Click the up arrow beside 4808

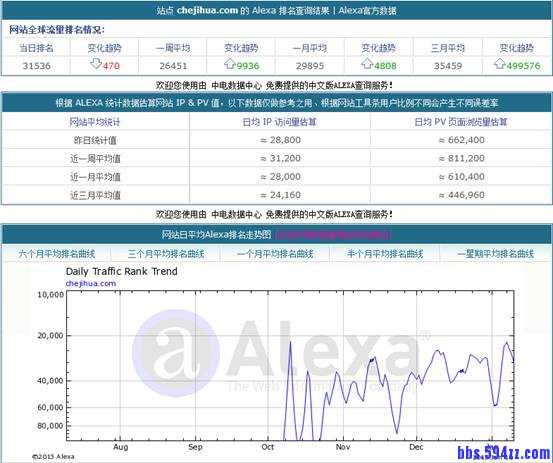tap(367, 64)
